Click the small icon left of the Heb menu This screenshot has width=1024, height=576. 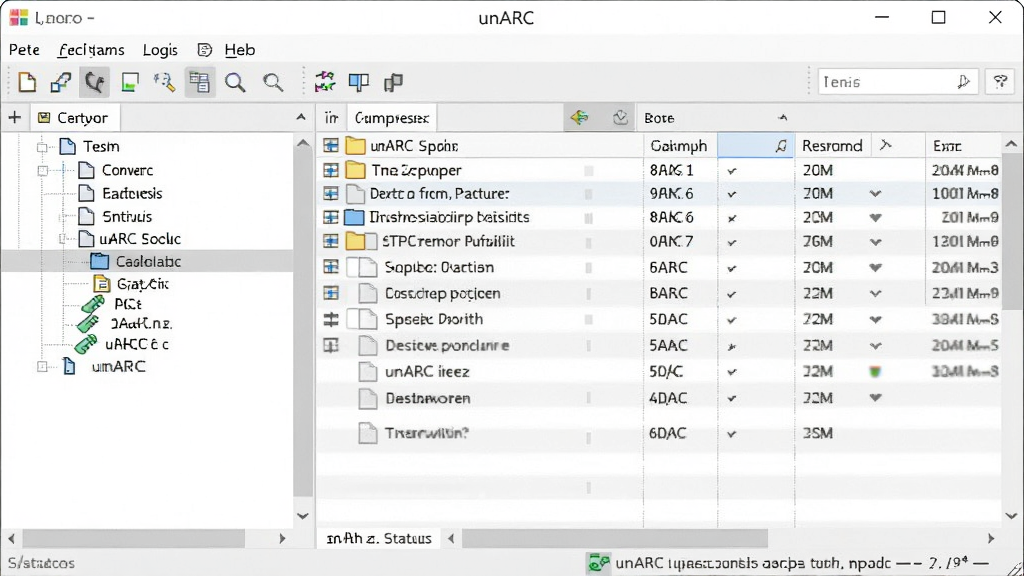pyautogui.click(x=204, y=50)
